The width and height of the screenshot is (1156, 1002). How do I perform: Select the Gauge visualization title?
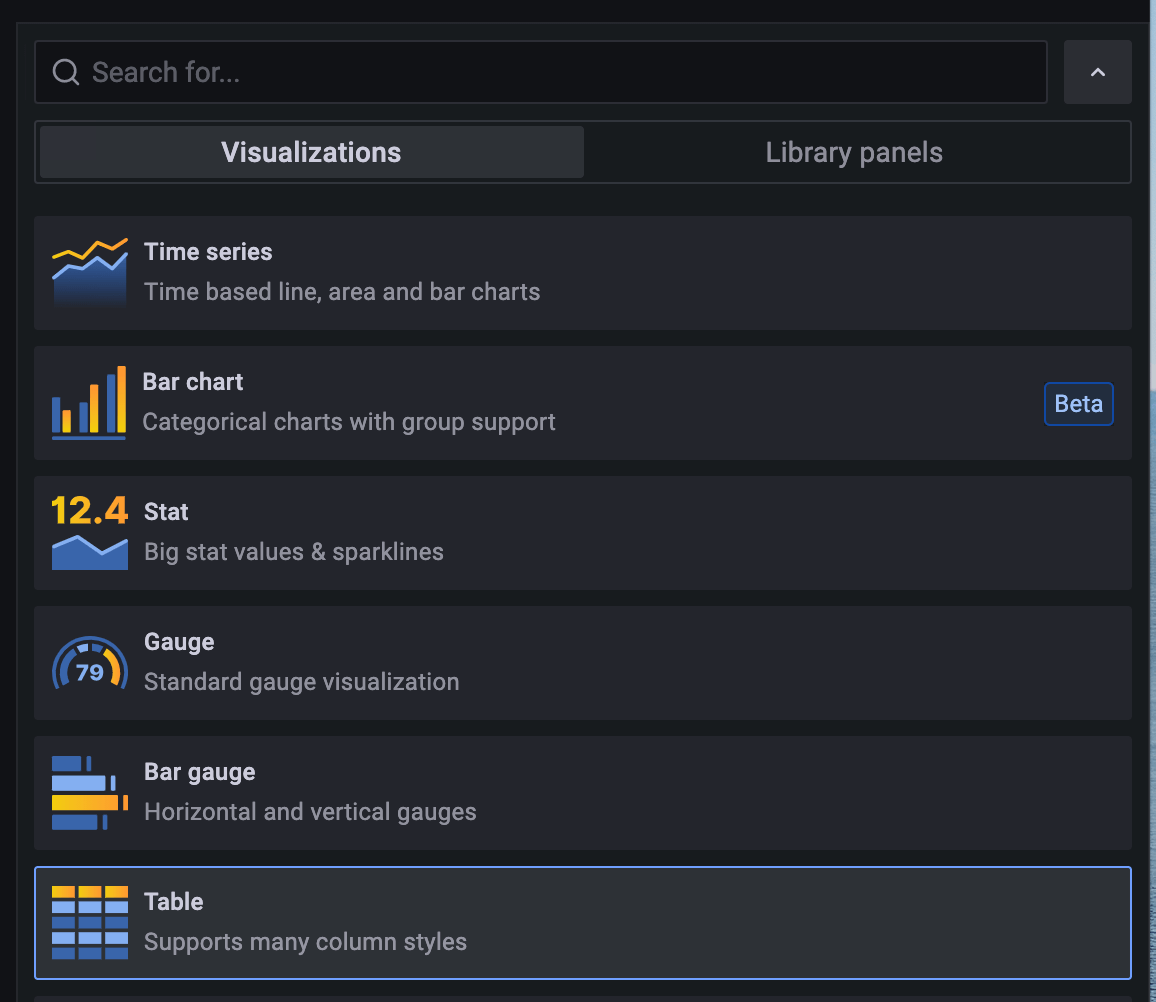179,642
